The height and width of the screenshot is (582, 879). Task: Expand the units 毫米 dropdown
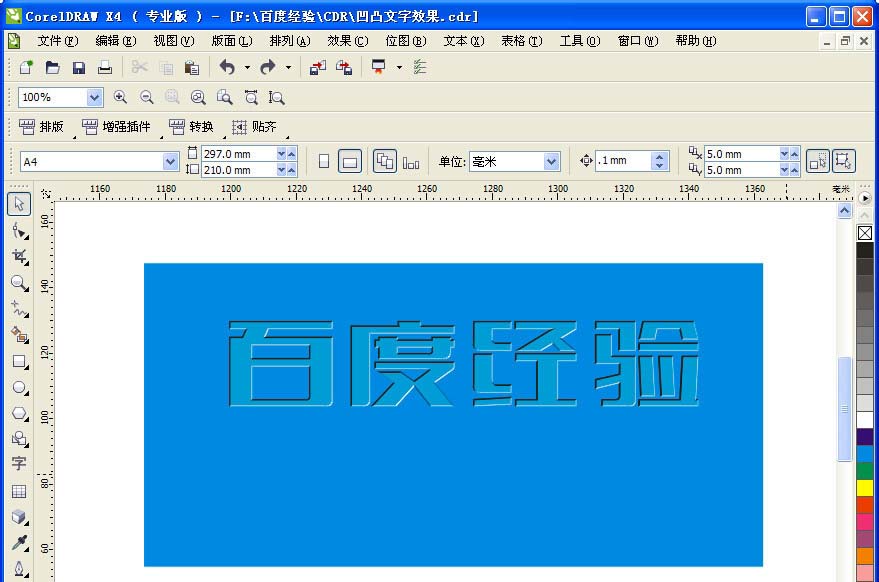pyautogui.click(x=552, y=161)
